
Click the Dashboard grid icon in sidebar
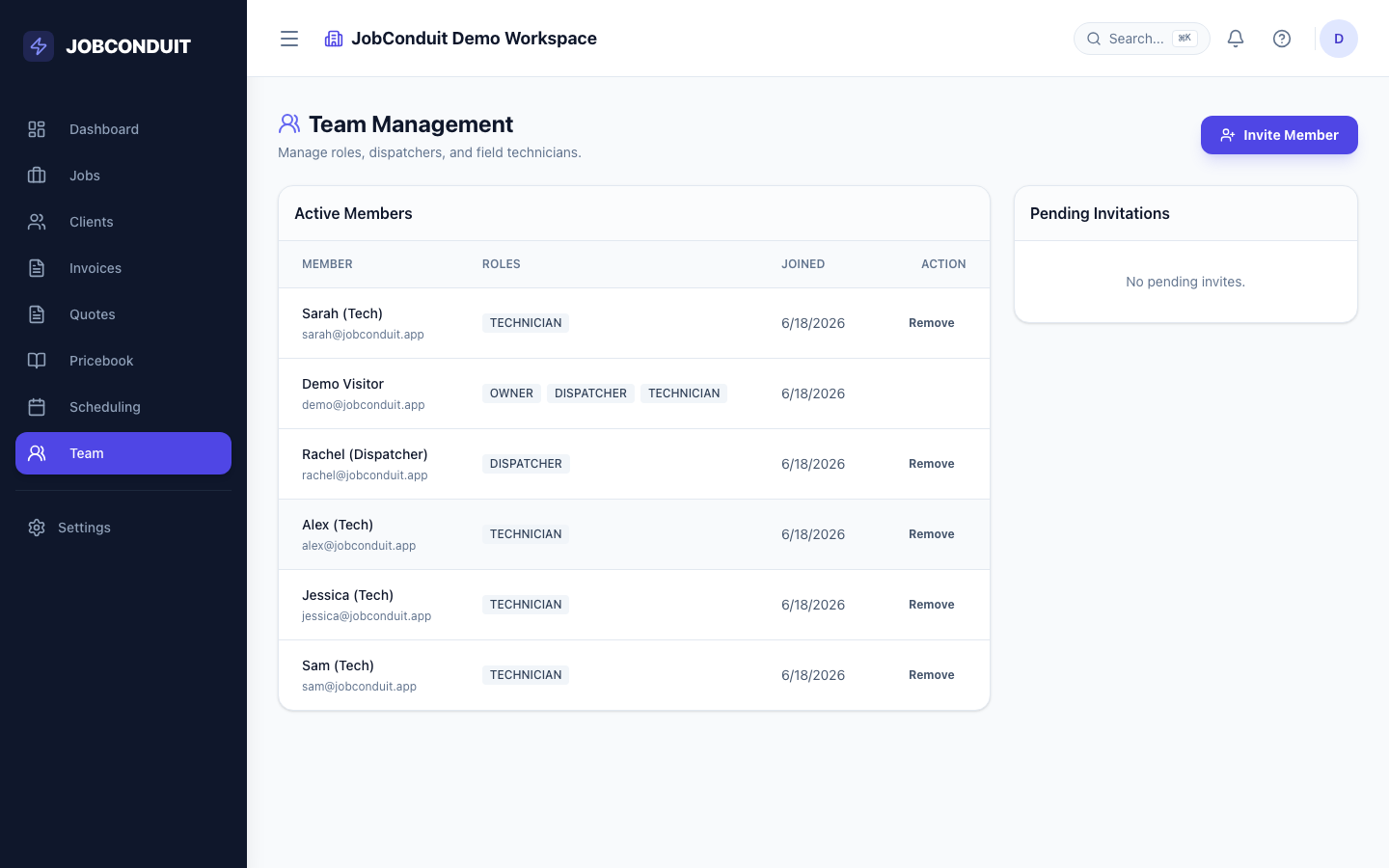tap(37, 129)
